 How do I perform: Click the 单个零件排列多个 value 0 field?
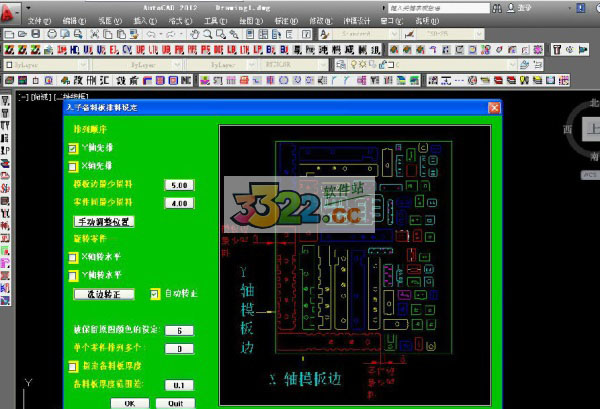(179, 349)
